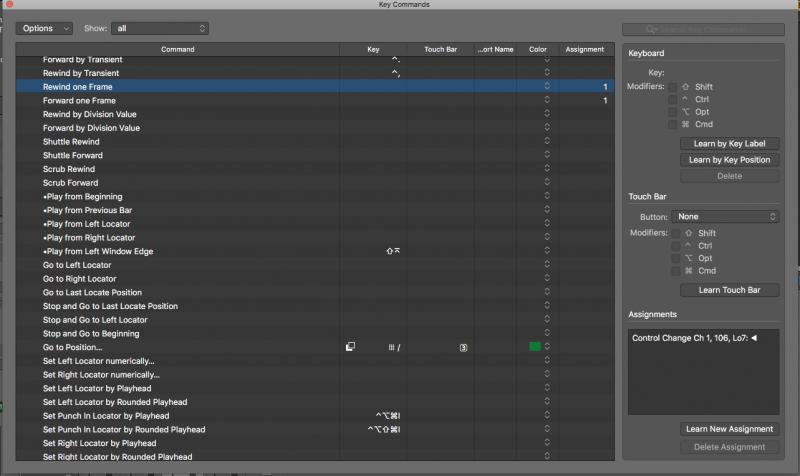The image size is (800, 476).
Task: Sort by the Short Name column header
Action: (495, 49)
